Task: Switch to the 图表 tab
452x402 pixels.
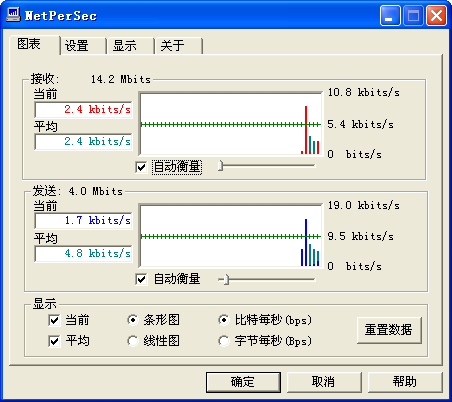Action: (35, 44)
